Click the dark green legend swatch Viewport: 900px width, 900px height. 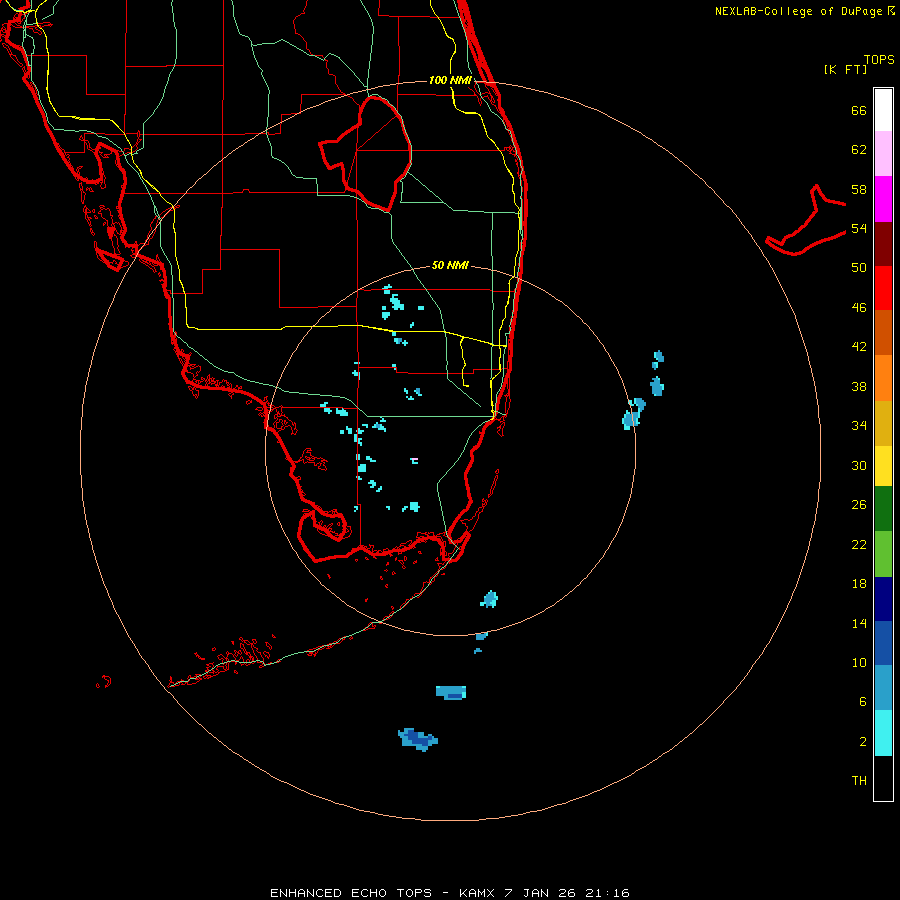883,509
